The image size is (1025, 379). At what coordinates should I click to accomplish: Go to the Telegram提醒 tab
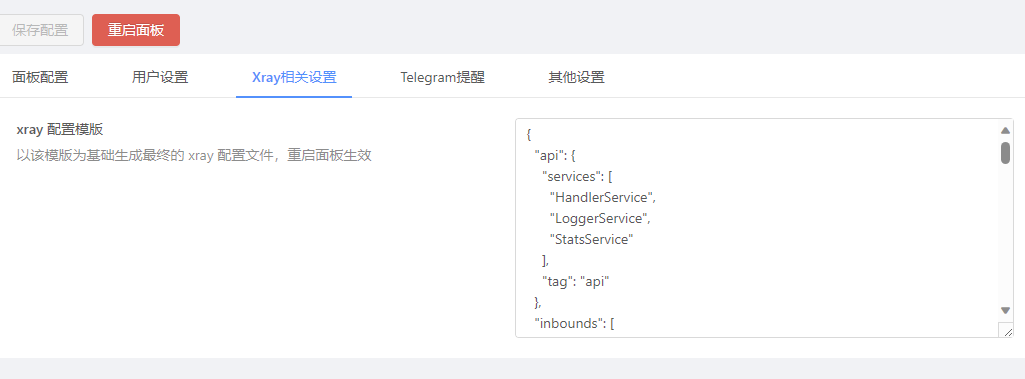(443, 77)
